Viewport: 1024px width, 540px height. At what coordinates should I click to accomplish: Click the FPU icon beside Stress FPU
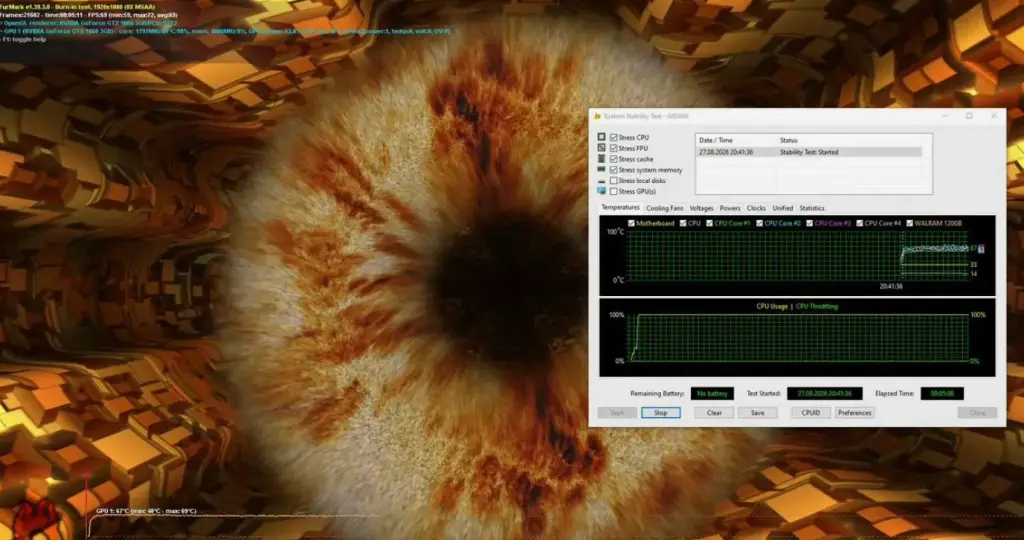point(601,148)
